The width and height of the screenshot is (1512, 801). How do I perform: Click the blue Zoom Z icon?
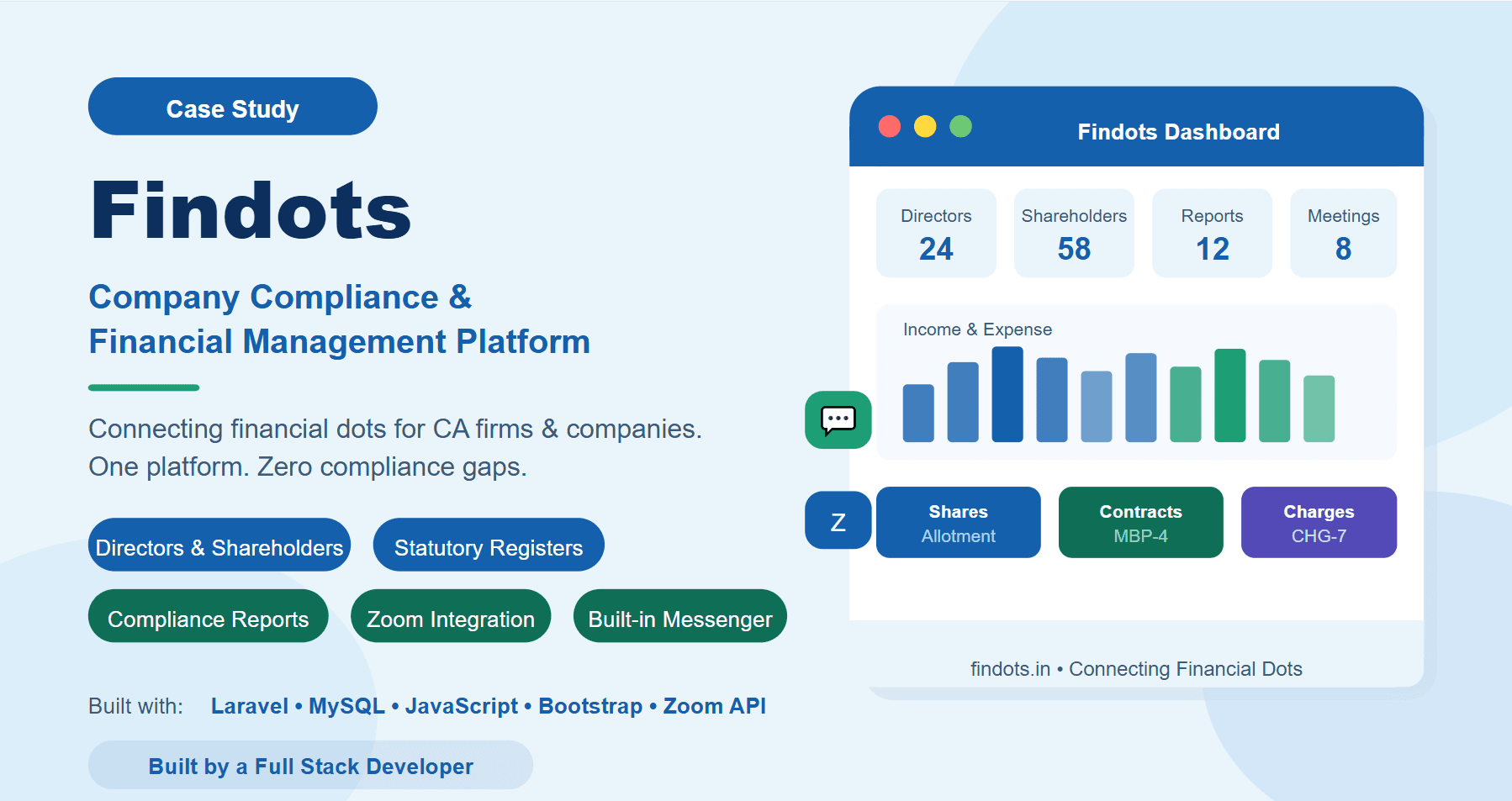point(838,520)
